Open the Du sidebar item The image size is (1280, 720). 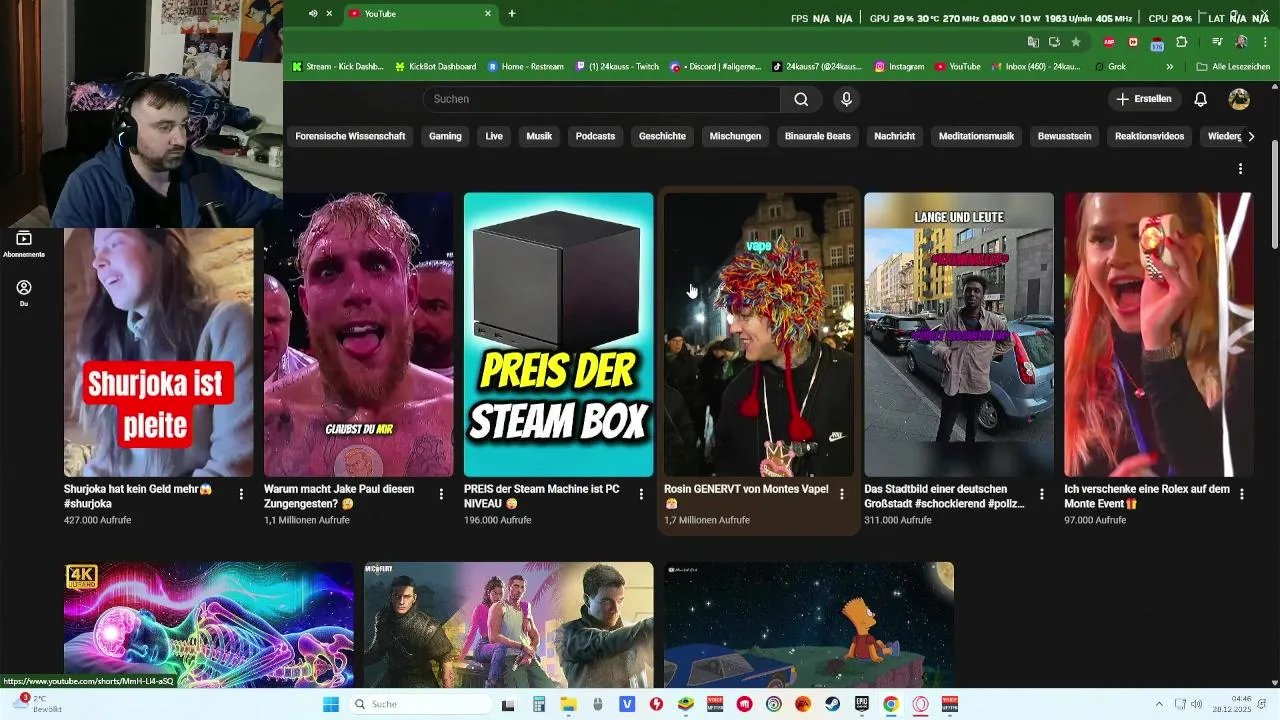pyautogui.click(x=24, y=293)
